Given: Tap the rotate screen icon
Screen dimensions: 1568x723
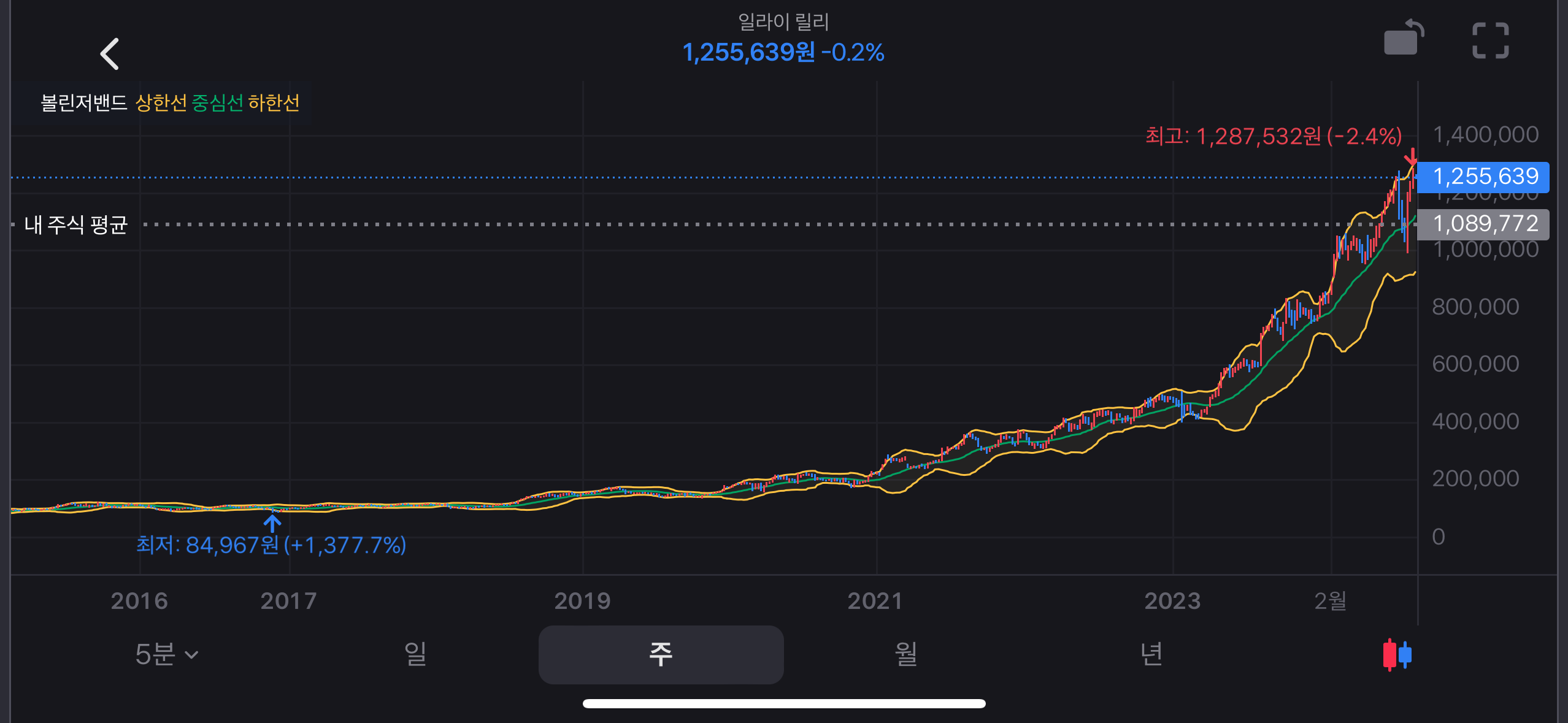Looking at the screenshot, I should [x=1404, y=38].
